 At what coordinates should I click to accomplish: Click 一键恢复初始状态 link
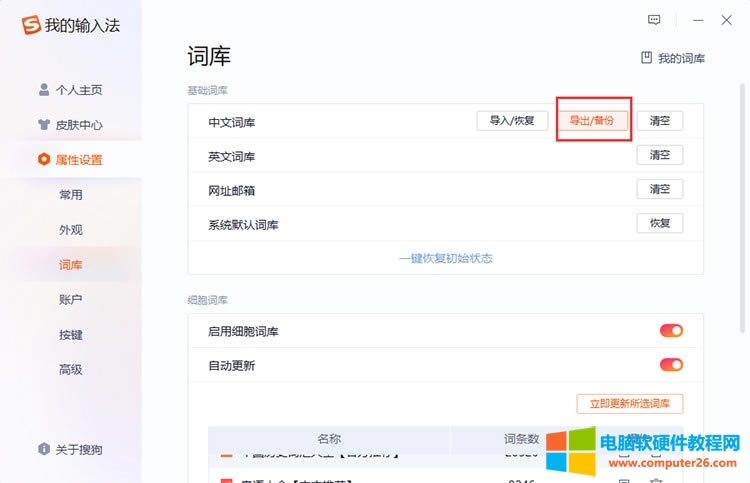tap(446, 258)
